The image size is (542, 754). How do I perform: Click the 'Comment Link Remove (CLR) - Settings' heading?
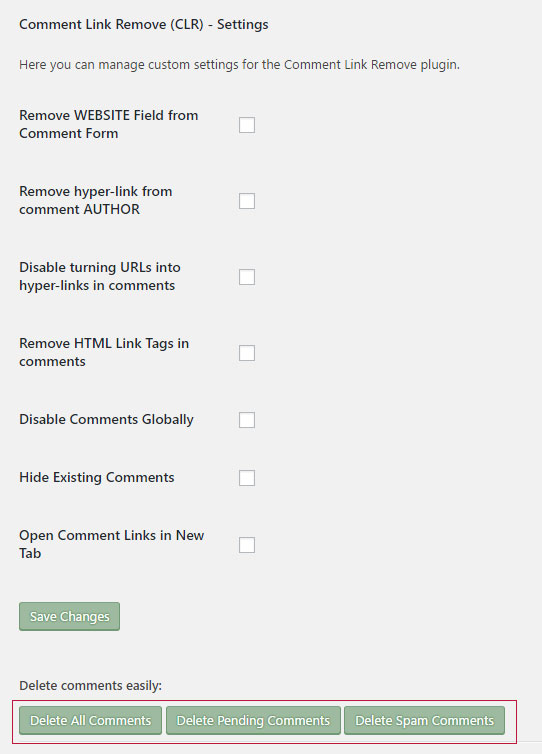(144, 25)
